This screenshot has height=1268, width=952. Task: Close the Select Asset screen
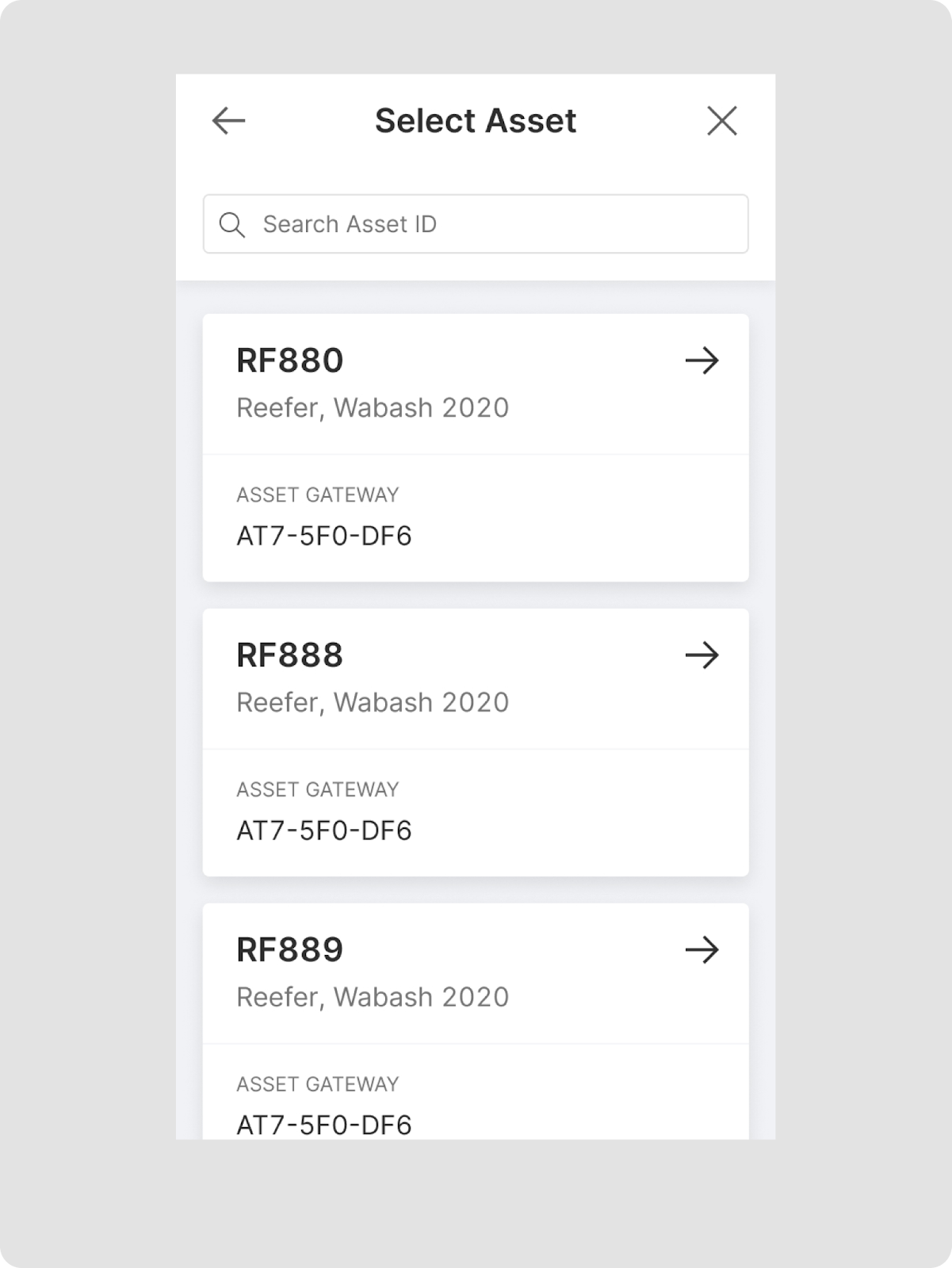[721, 121]
